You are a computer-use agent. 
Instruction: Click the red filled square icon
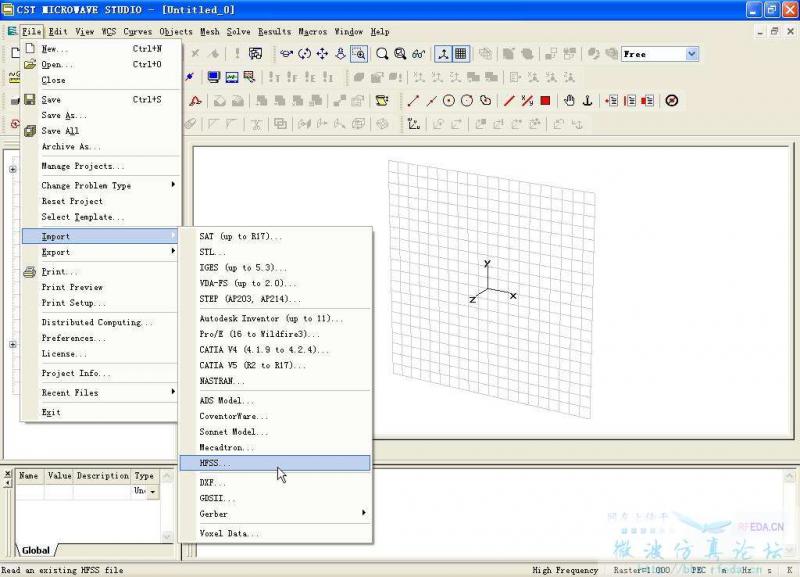545,101
